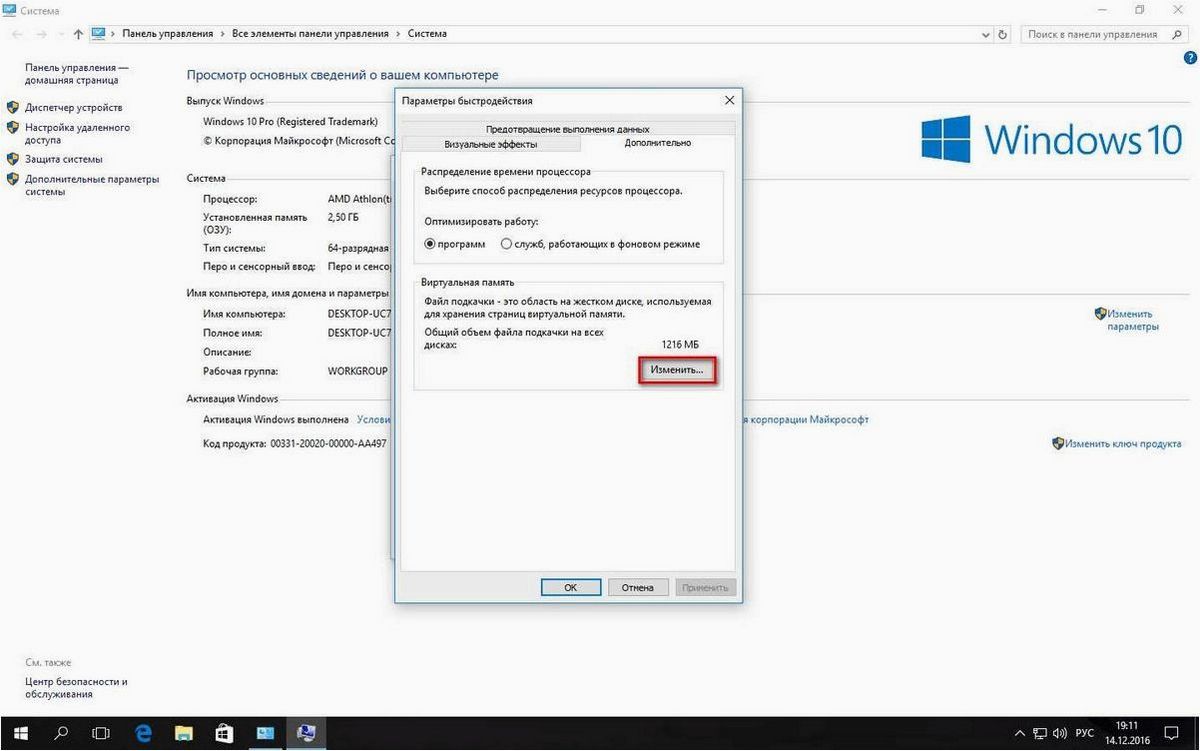Click Изменить ключ продукта link
The image size is (1200, 751).
(1124, 443)
